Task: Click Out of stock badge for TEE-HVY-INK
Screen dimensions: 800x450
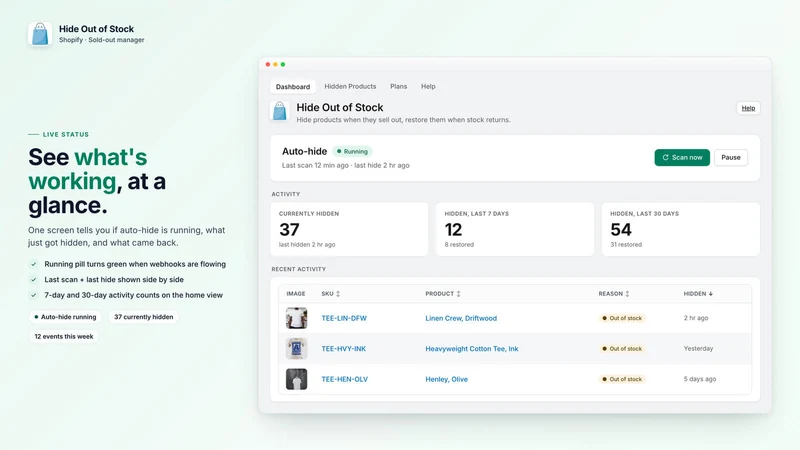Action: tap(622, 349)
